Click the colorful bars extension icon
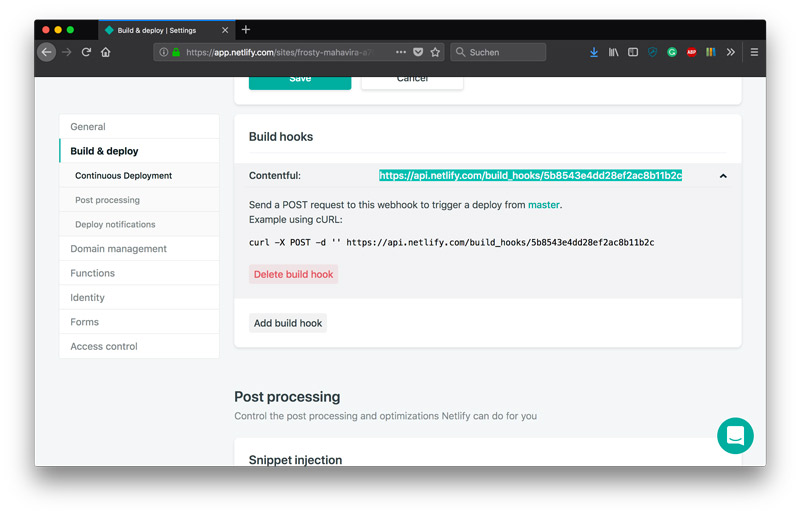This screenshot has height=515, width=800. [x=711, y=52]
